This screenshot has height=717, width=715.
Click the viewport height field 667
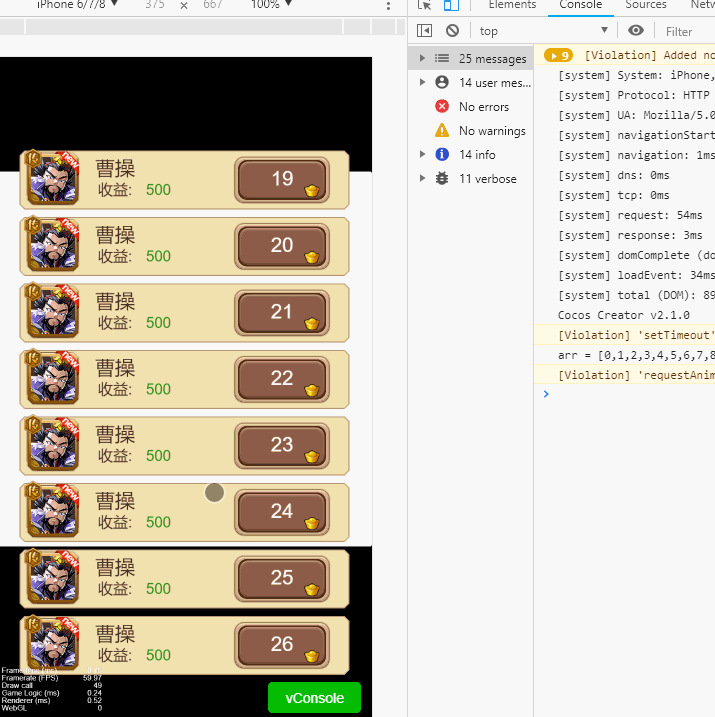pos(213,5)
